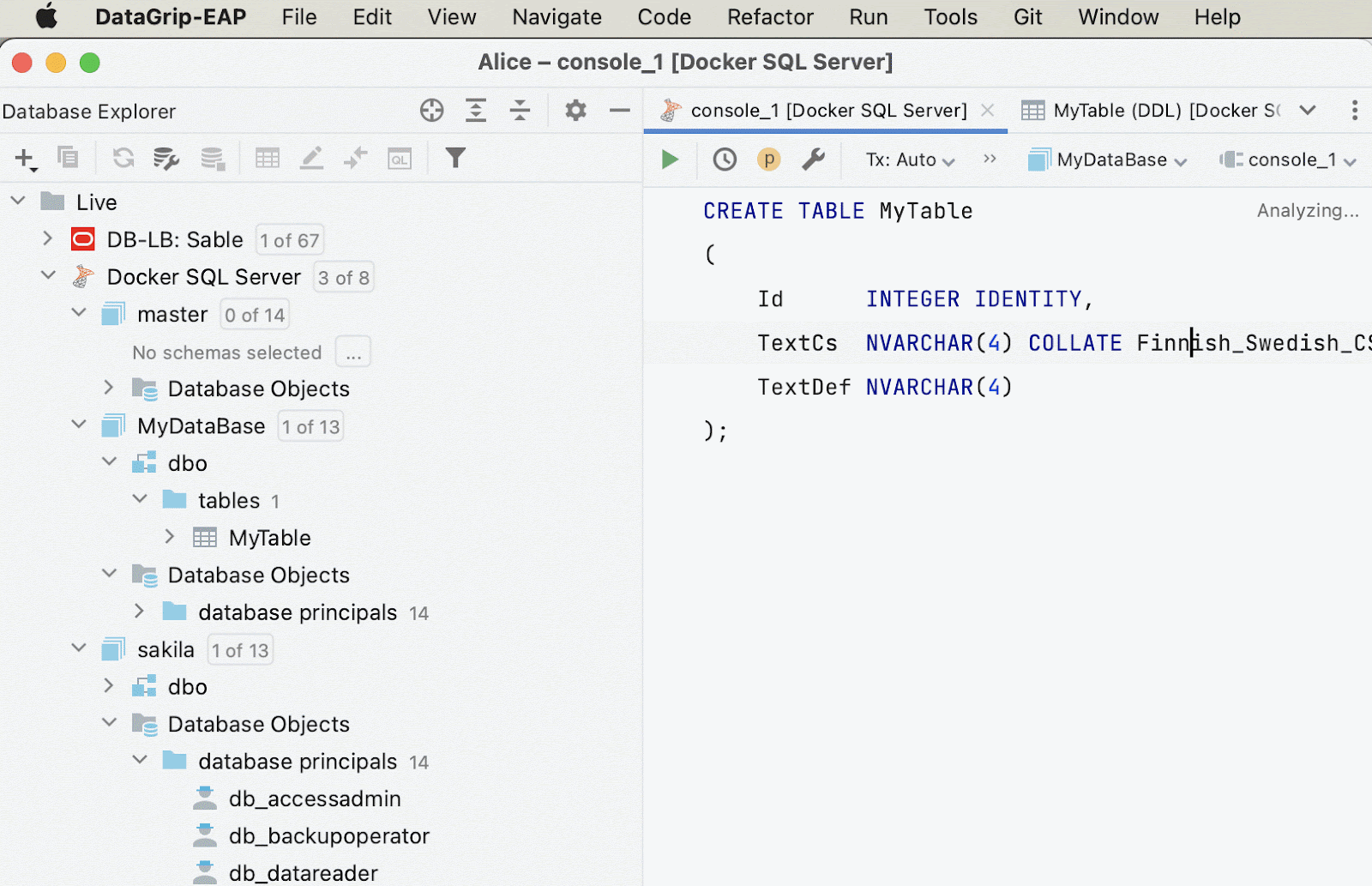Expand the DB-LB: Sable data source
Screen dimensions: 1372x886
48,239
